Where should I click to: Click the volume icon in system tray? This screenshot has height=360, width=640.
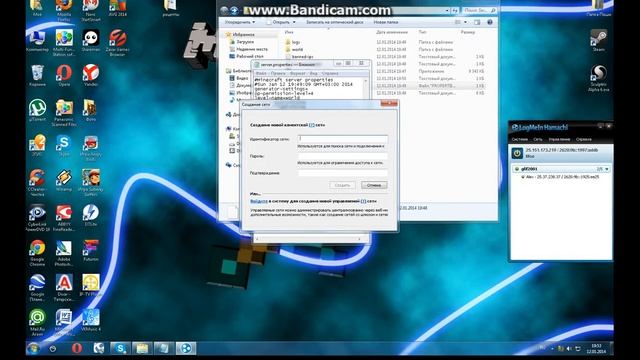[569, 349]
